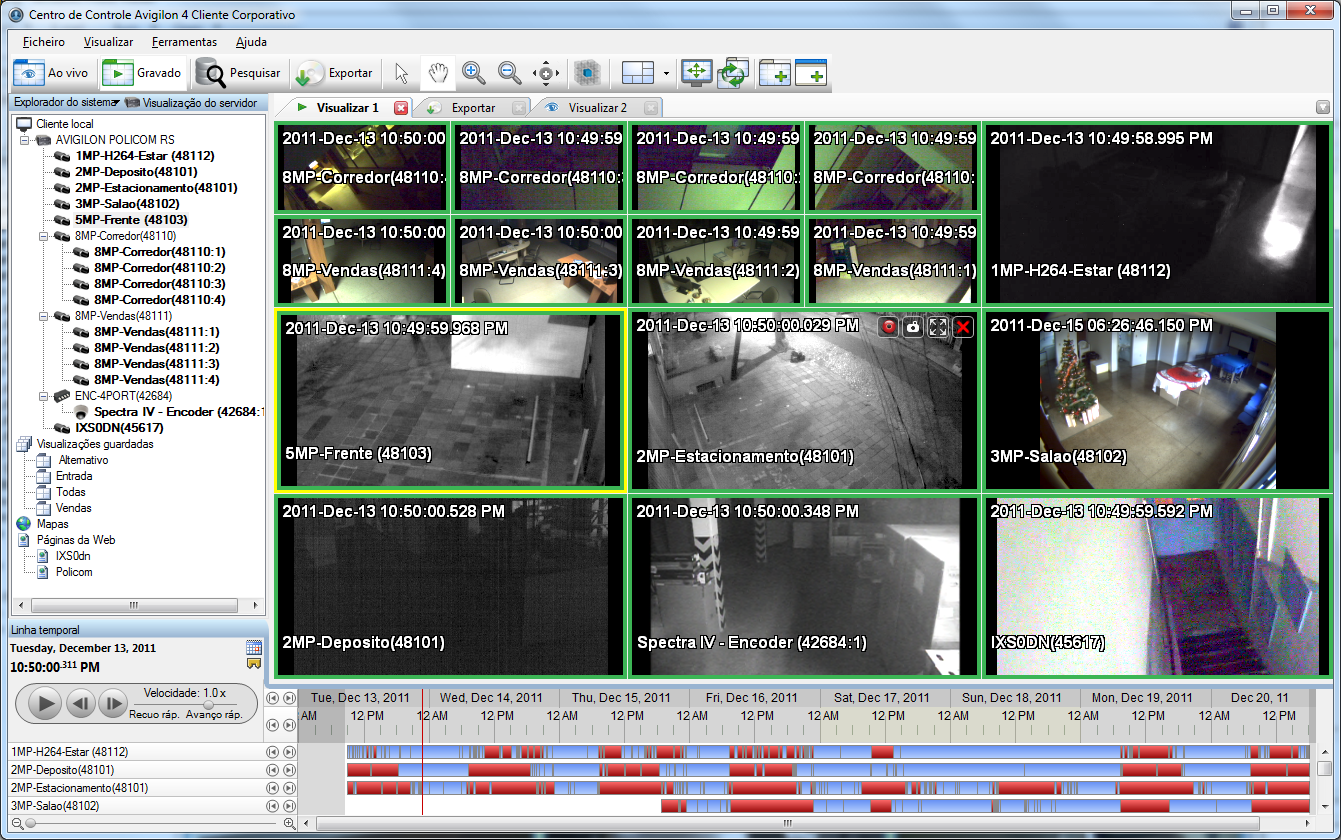The image size is (1341, 840).
Task: Open the view layout dropdown arrow
Action: coord(666,73)
